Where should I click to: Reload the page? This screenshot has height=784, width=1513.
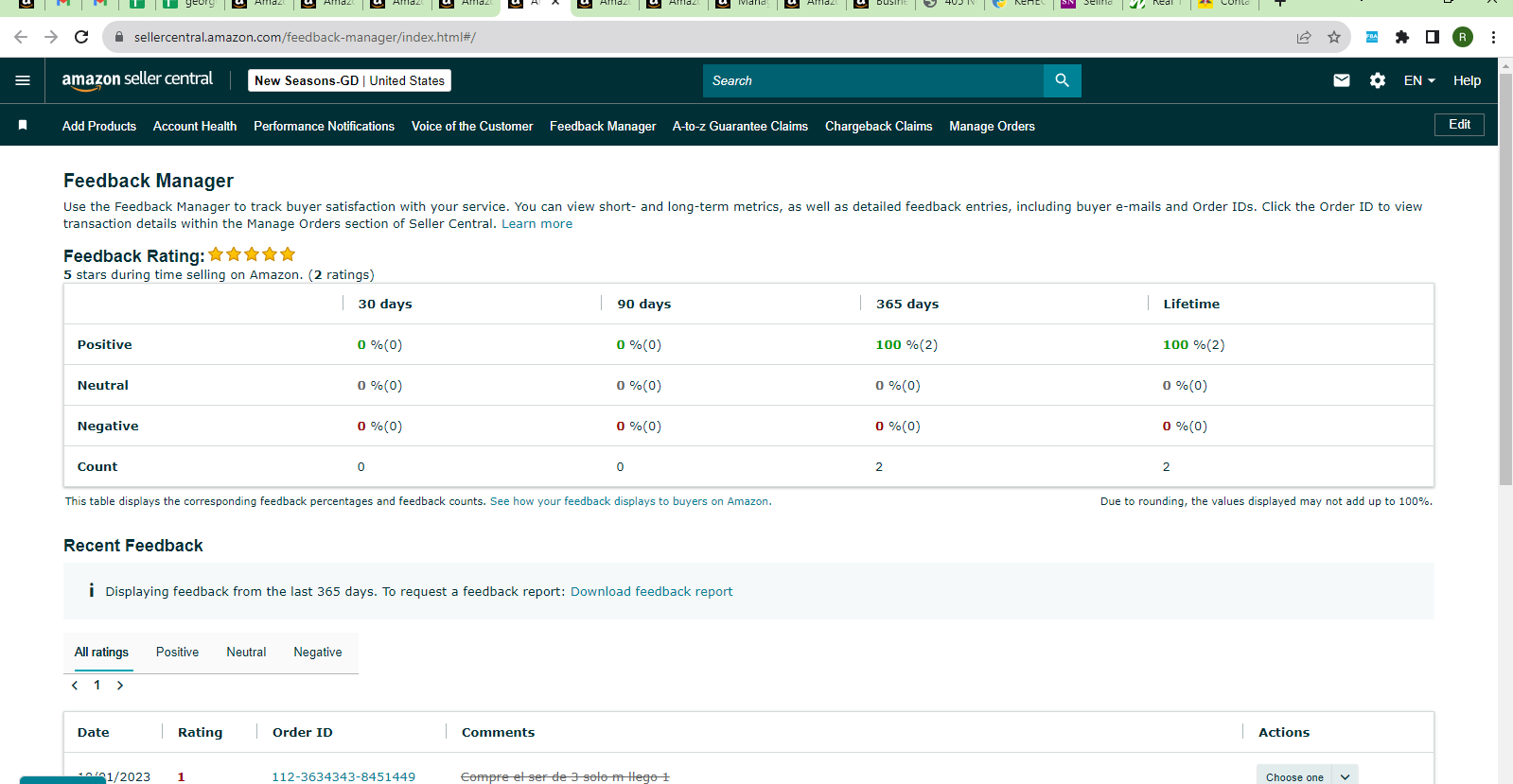tap(81, 37)
